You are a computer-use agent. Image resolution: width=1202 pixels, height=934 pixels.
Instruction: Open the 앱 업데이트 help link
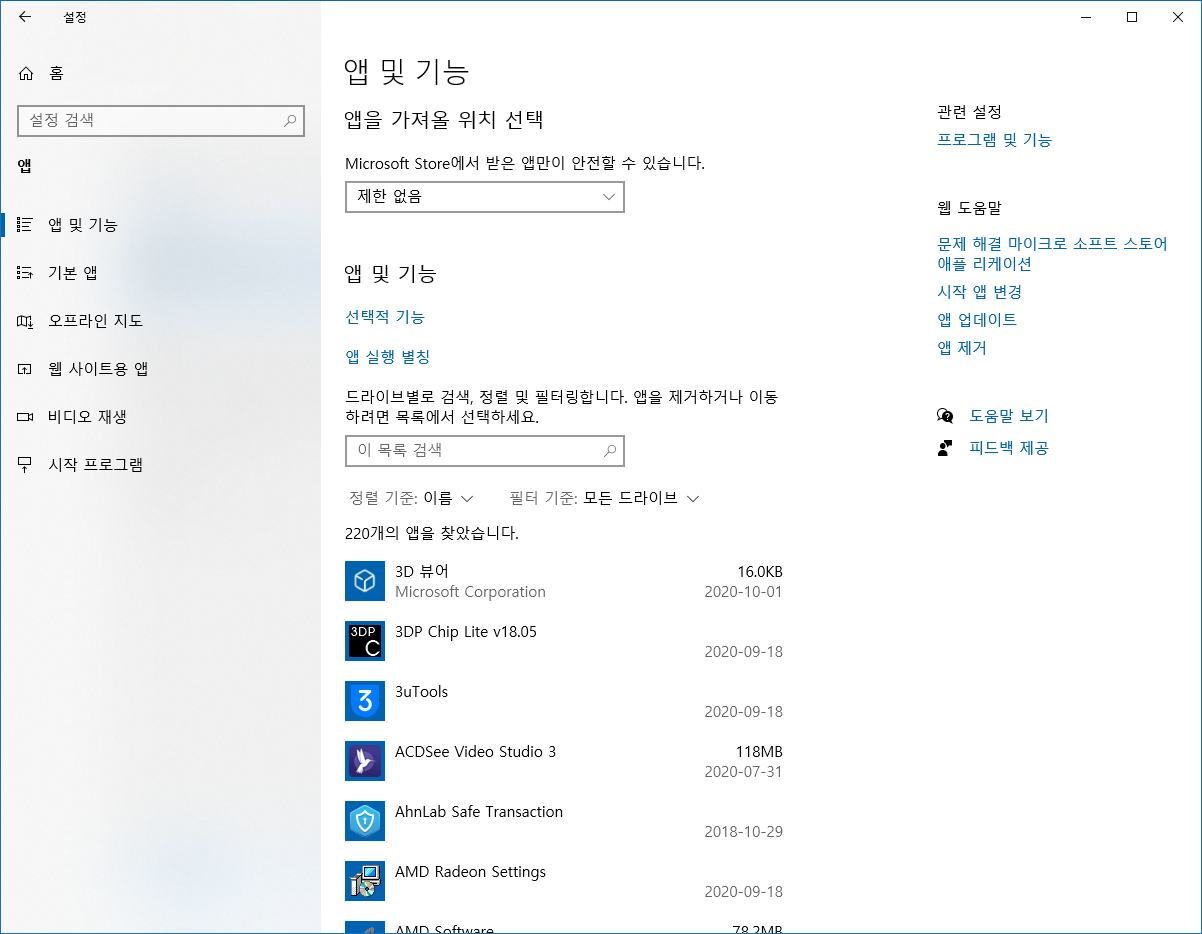pyautogui.click(x=977, y=320)
